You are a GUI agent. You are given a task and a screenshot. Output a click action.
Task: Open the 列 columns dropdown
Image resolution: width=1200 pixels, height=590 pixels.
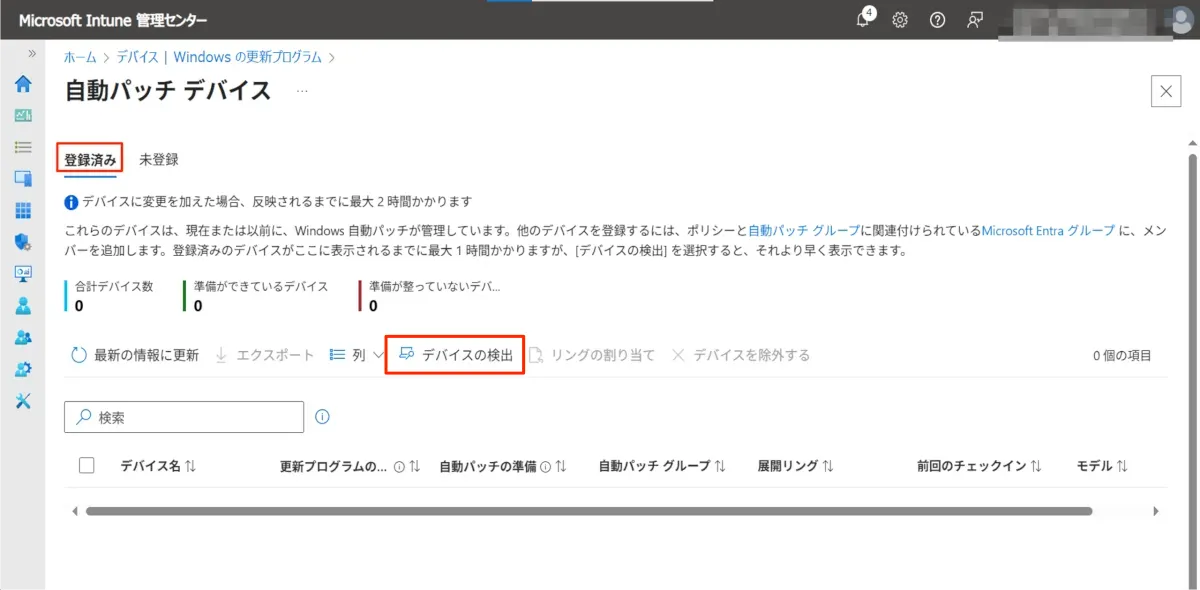[x=357, y=355]
